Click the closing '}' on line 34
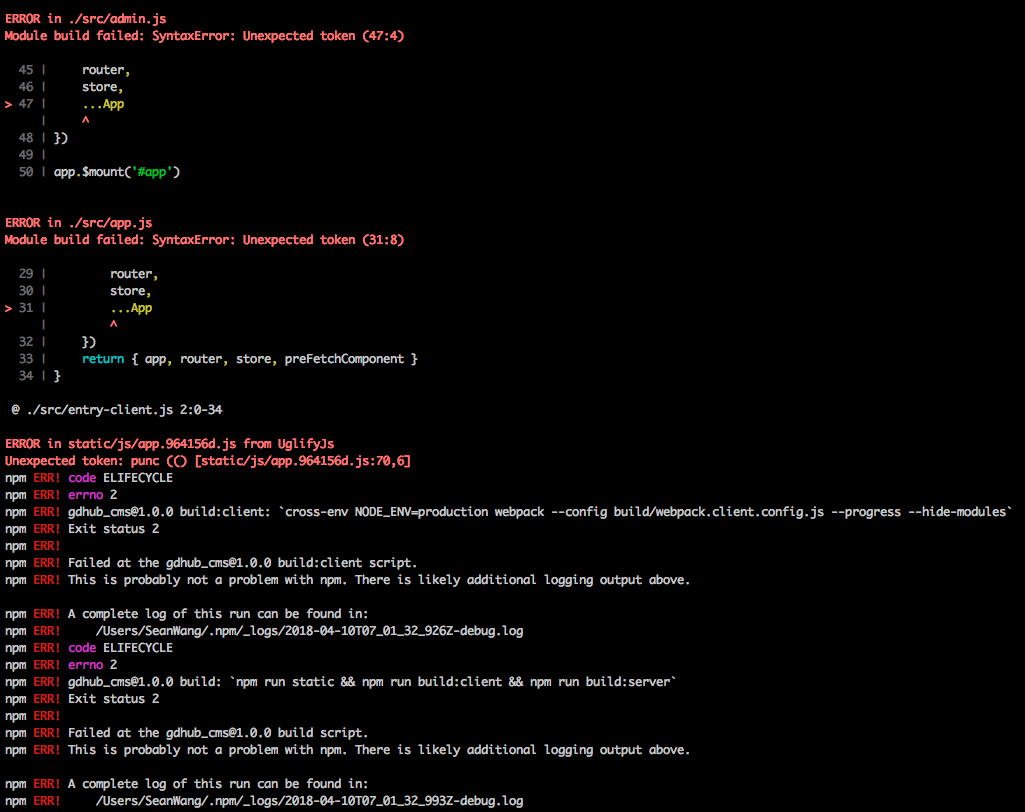Screen dimensions: 1025x812 (x=58, y=376)
